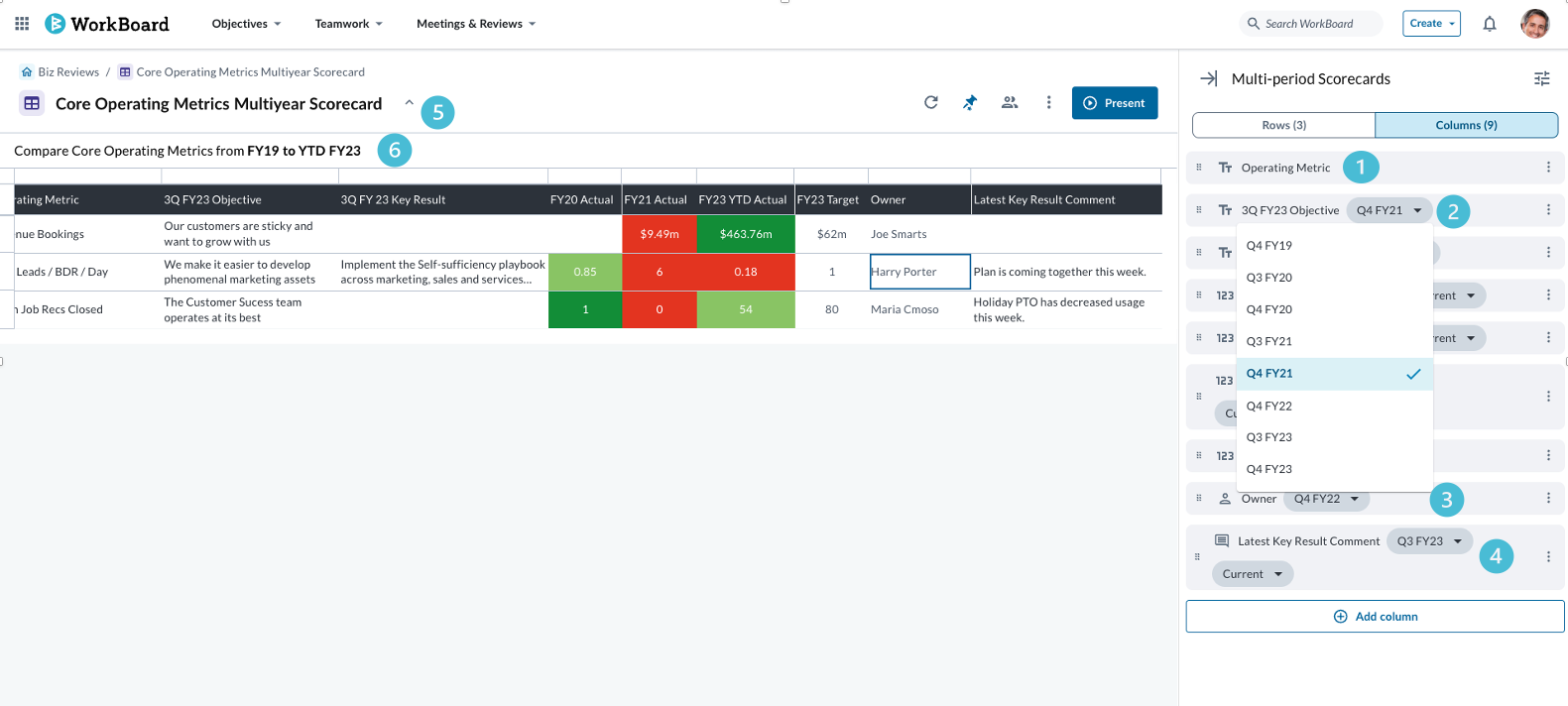The width and height of the screenshot is (1568, 706).
Task: Collapse the Multi-period Scorecards side panel arrow
Action: [1209, 78]
